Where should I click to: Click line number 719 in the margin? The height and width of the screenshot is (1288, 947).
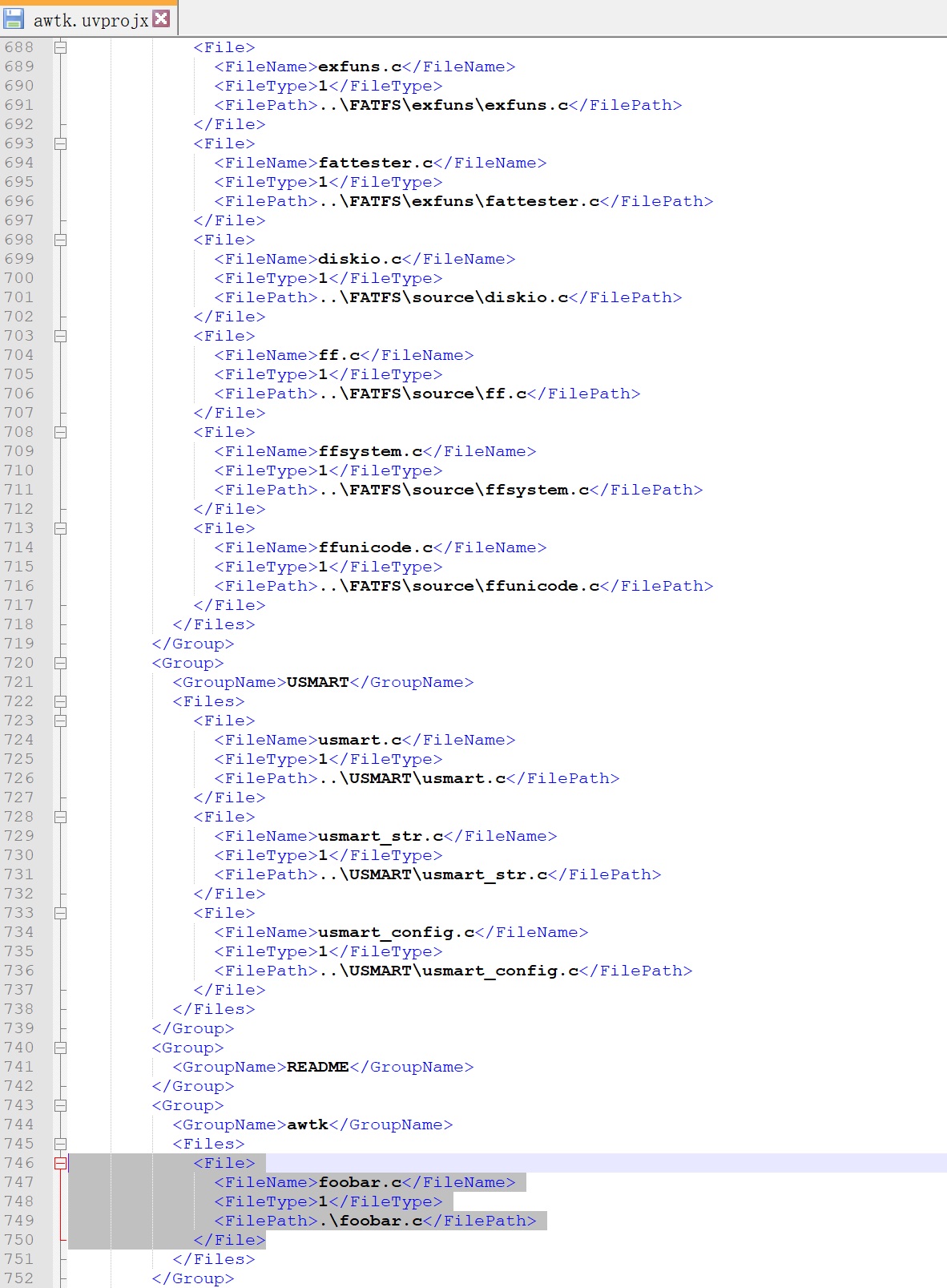click(19, 644)
